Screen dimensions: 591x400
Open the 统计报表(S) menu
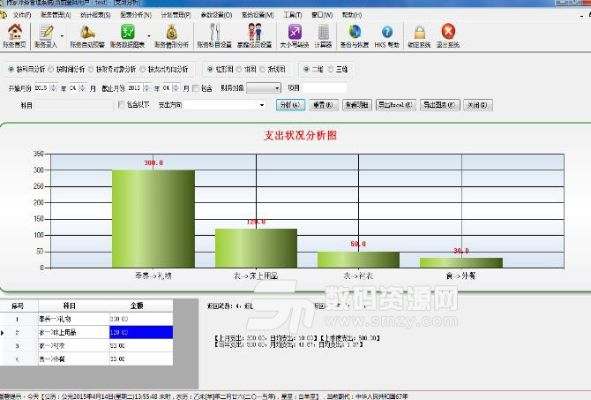tap(95, 15)
